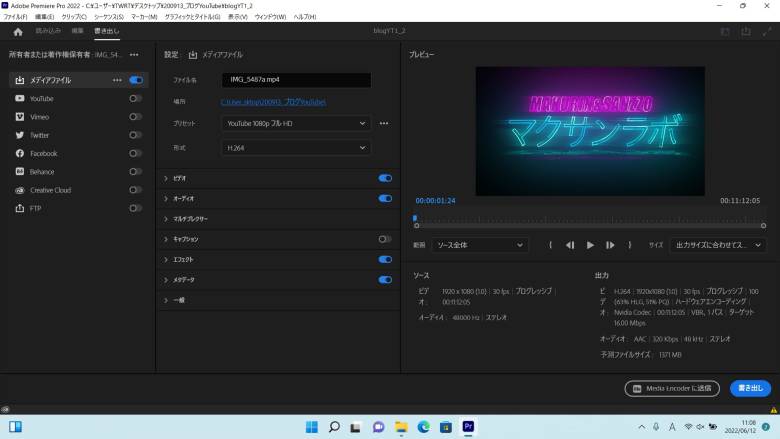
Task: Send to Media Encoder button
Action: 672,388
